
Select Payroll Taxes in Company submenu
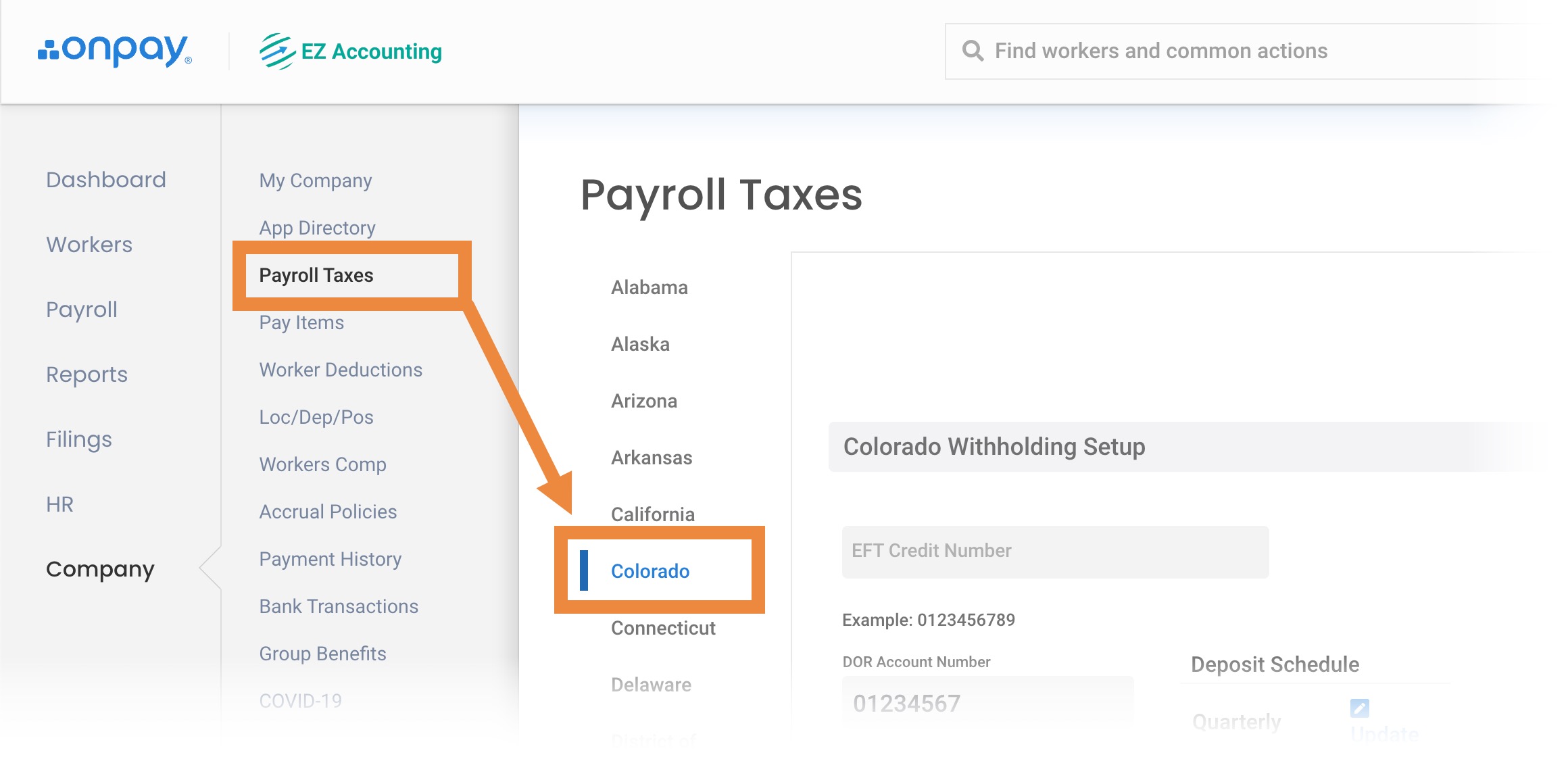pyautogui.click(x=316, y=275)
